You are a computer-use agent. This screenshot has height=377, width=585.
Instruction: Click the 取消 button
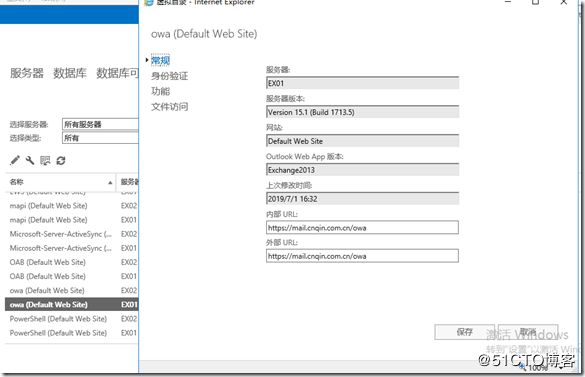click(x=528, y=332)
